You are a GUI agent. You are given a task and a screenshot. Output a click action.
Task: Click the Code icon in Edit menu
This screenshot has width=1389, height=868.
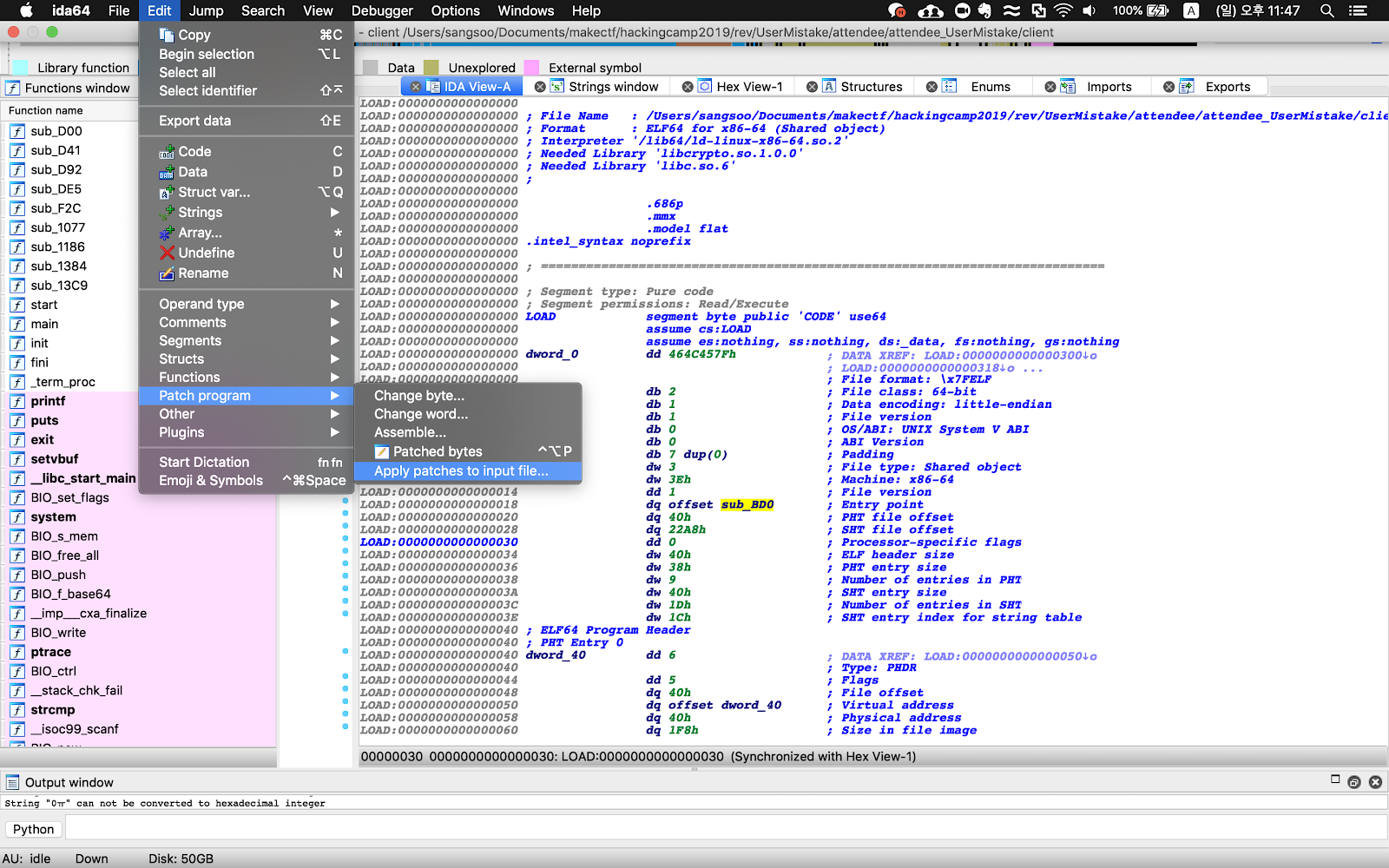(167, 152)
